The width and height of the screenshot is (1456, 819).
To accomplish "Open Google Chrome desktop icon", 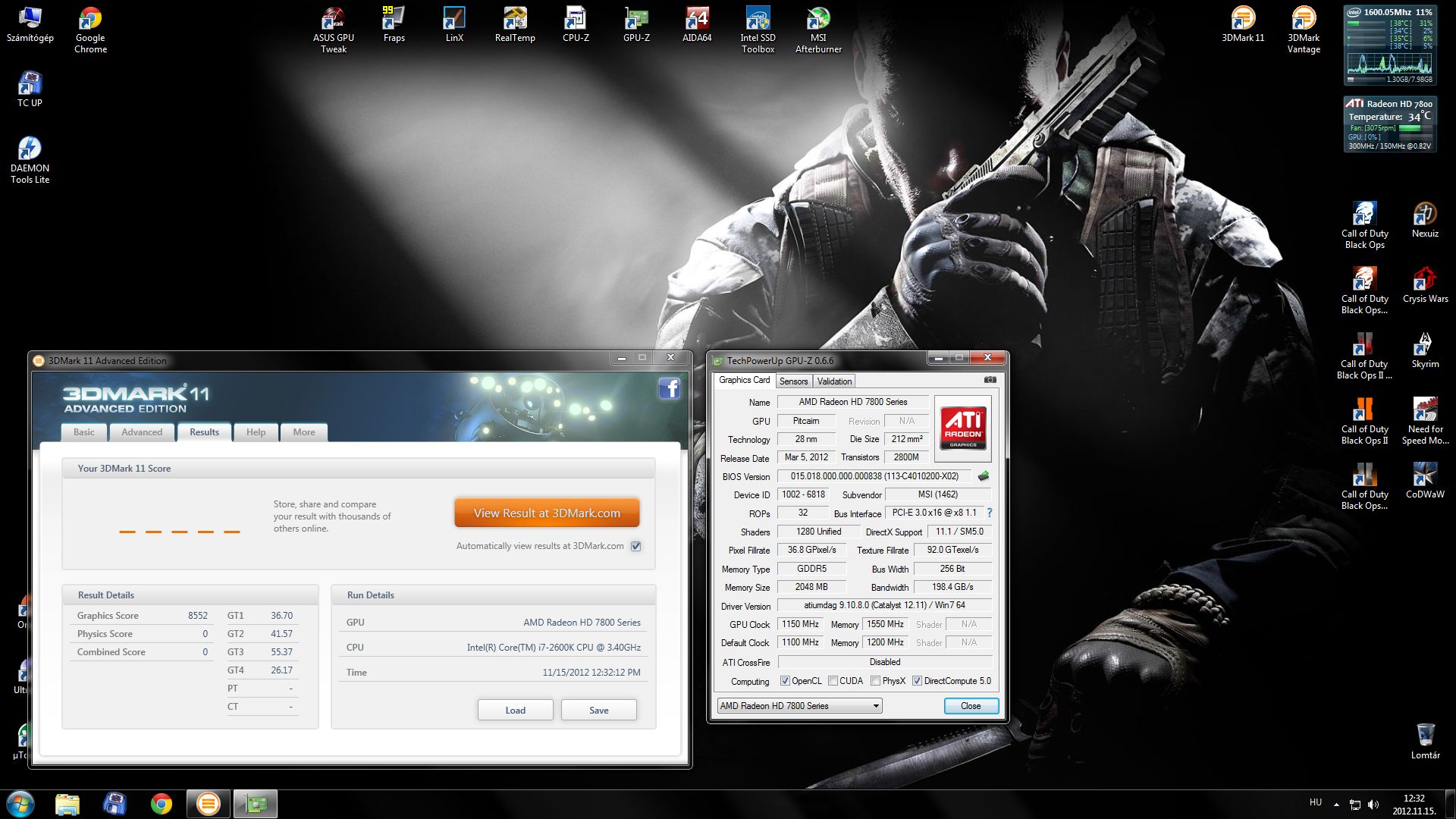I will [90, 30].
